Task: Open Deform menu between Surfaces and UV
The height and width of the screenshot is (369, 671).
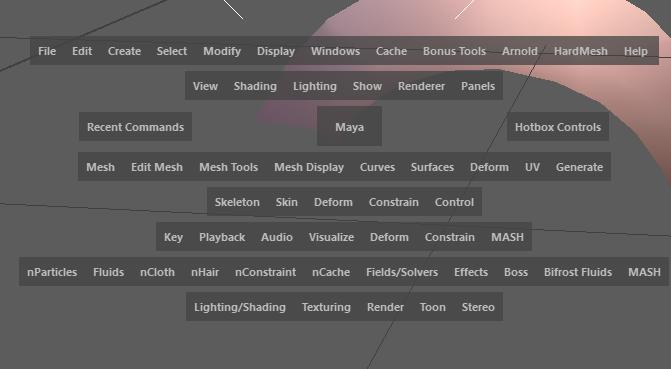Action: tap(489, 167)
